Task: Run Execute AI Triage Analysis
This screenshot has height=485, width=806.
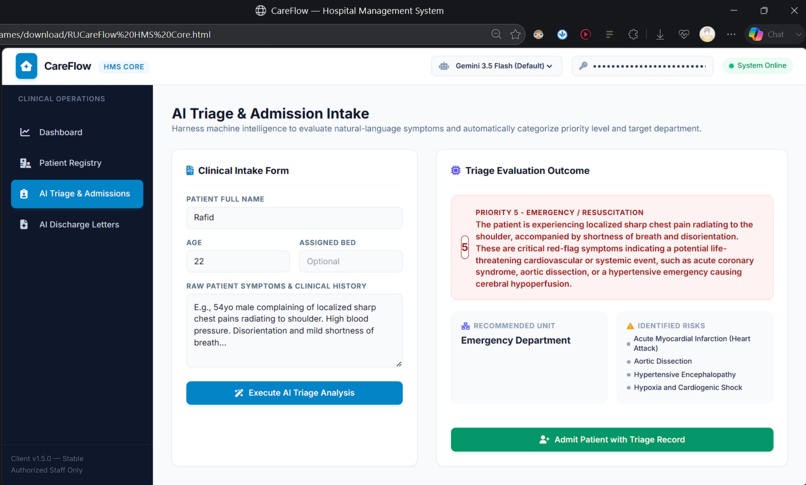Action: click(x=294, y=393)
